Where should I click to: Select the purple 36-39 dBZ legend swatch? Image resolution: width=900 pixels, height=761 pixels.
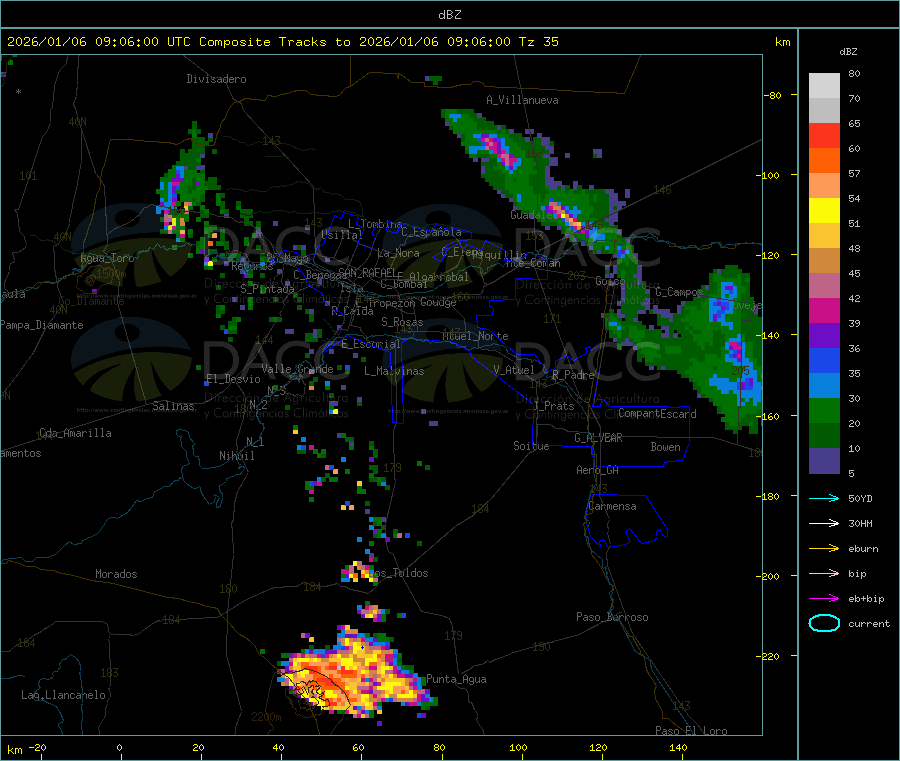click(x=824, y=336)
